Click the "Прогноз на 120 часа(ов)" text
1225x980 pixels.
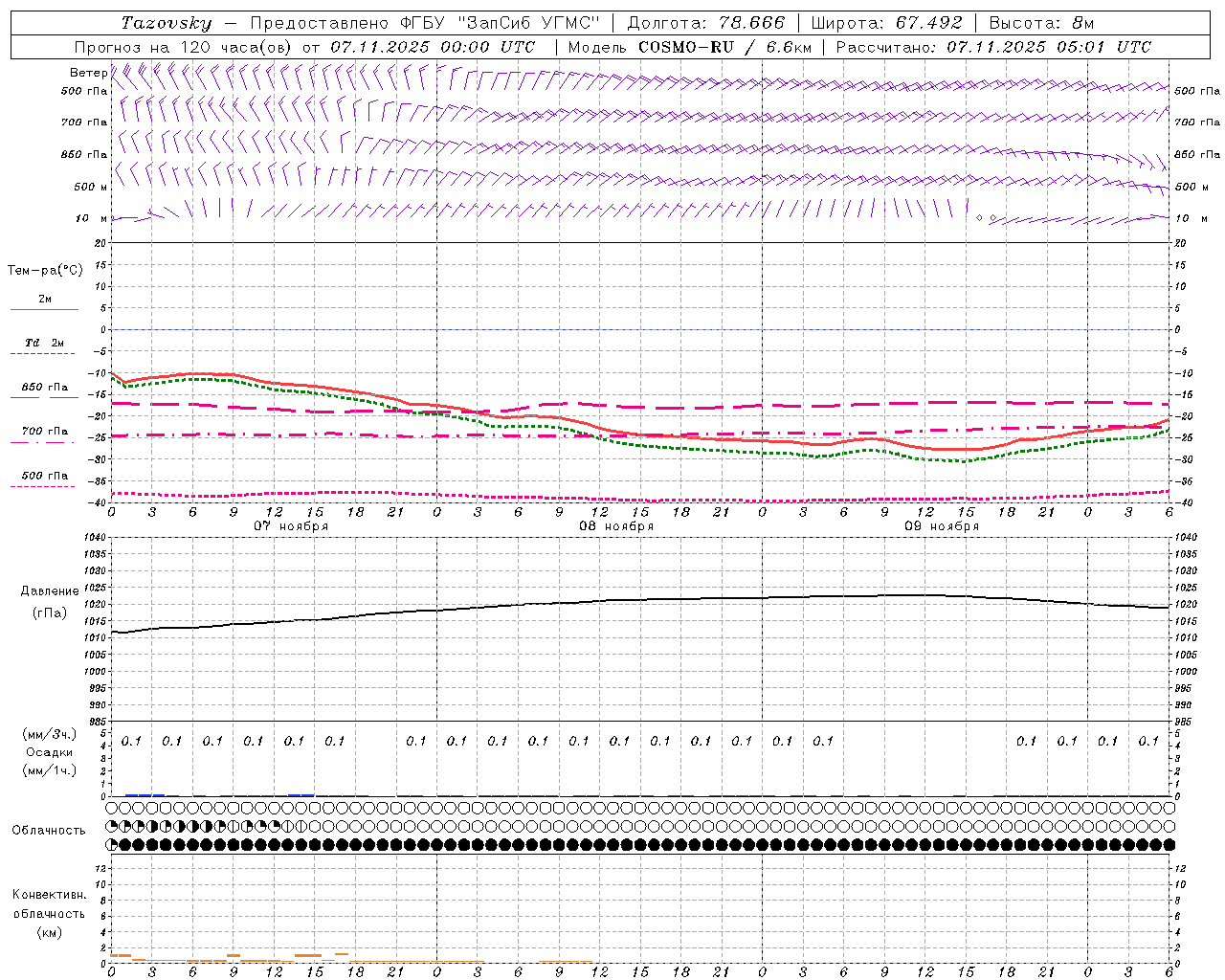tap(184, 47)
